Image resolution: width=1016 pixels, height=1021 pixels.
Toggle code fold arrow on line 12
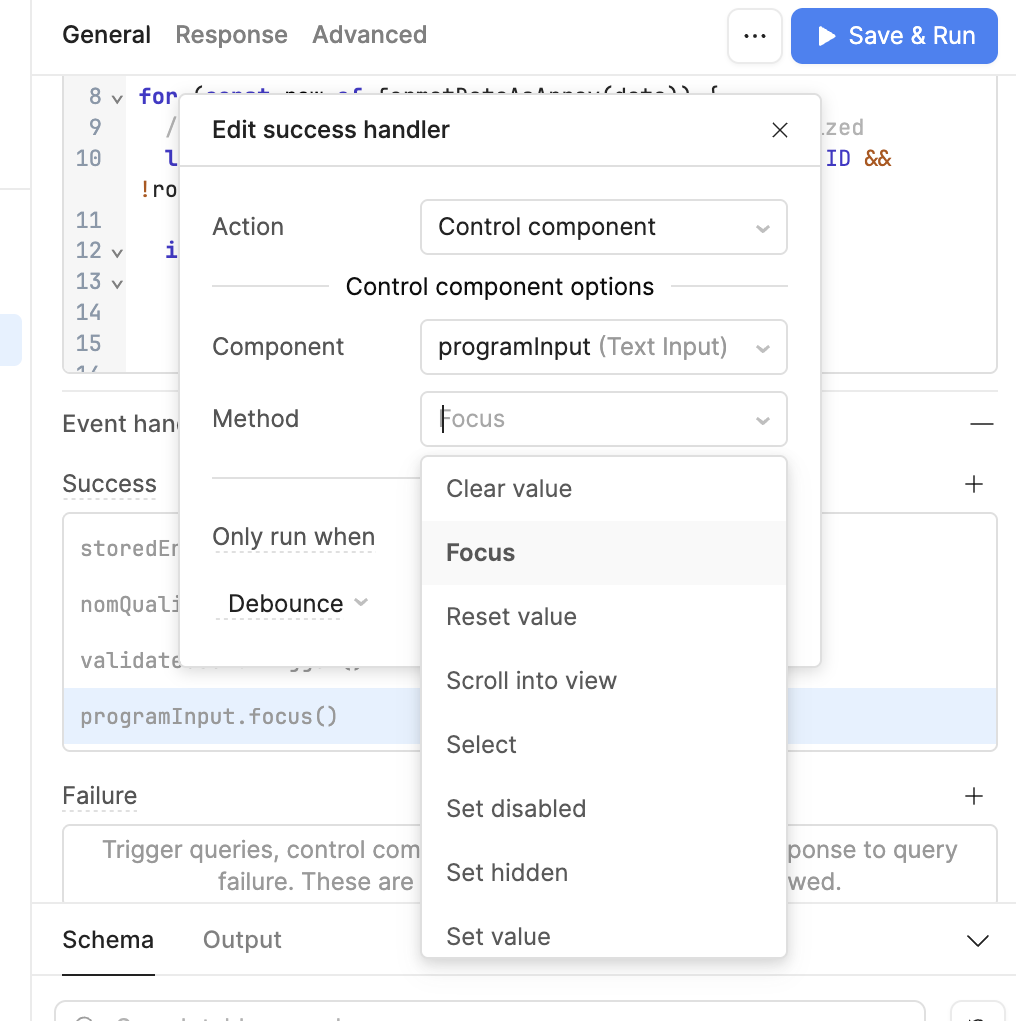pyautogui.click(x=117, y=252)
